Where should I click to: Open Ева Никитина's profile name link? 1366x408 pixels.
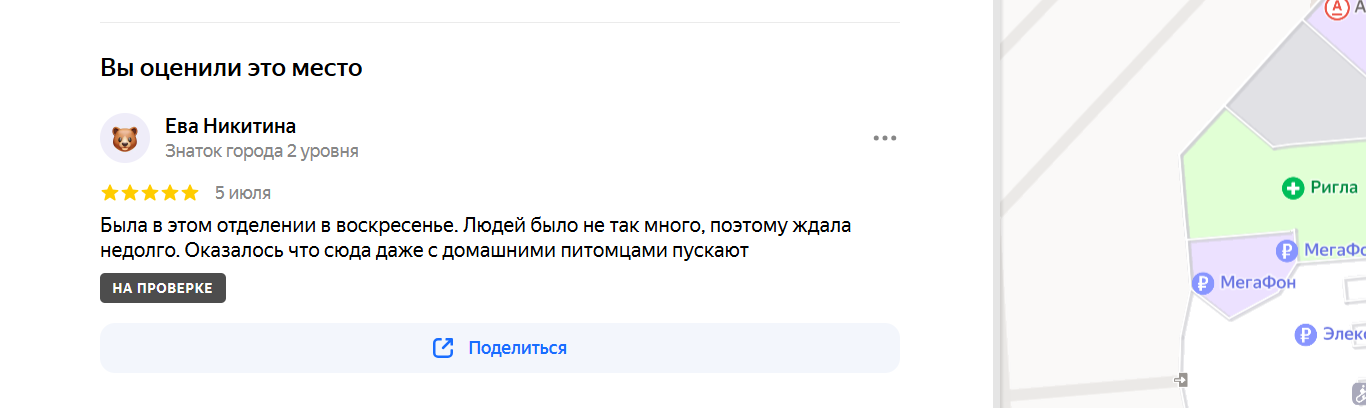click(230, 126)
